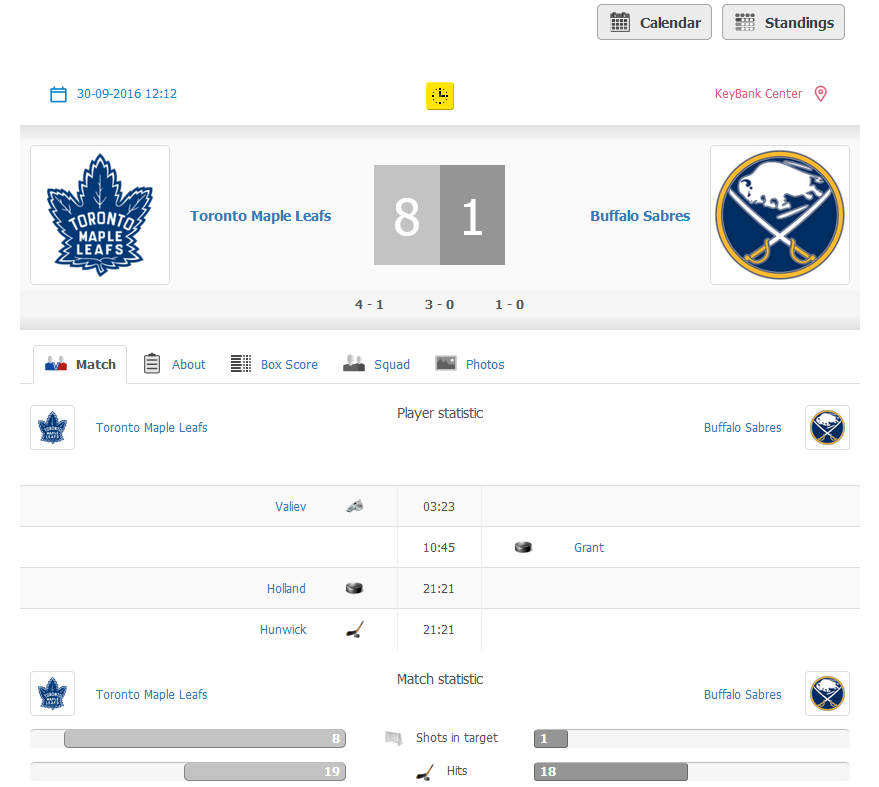The height and width of the screenshot is (787, 879).
Task: Open the Calendar button
Action: 654,22
